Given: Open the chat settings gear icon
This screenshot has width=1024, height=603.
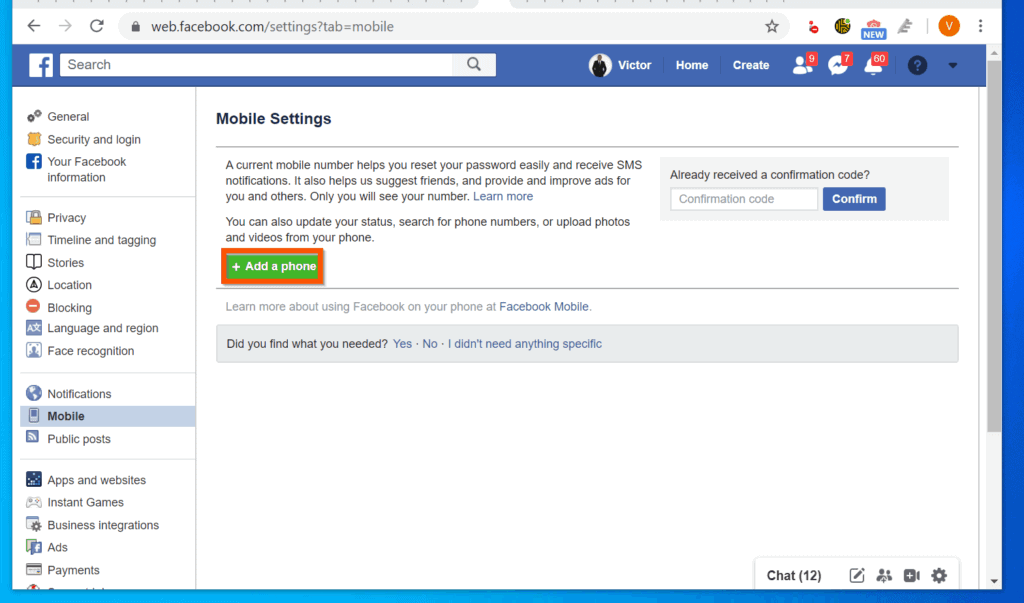Looking at the screenshot, I should point(938,575).
